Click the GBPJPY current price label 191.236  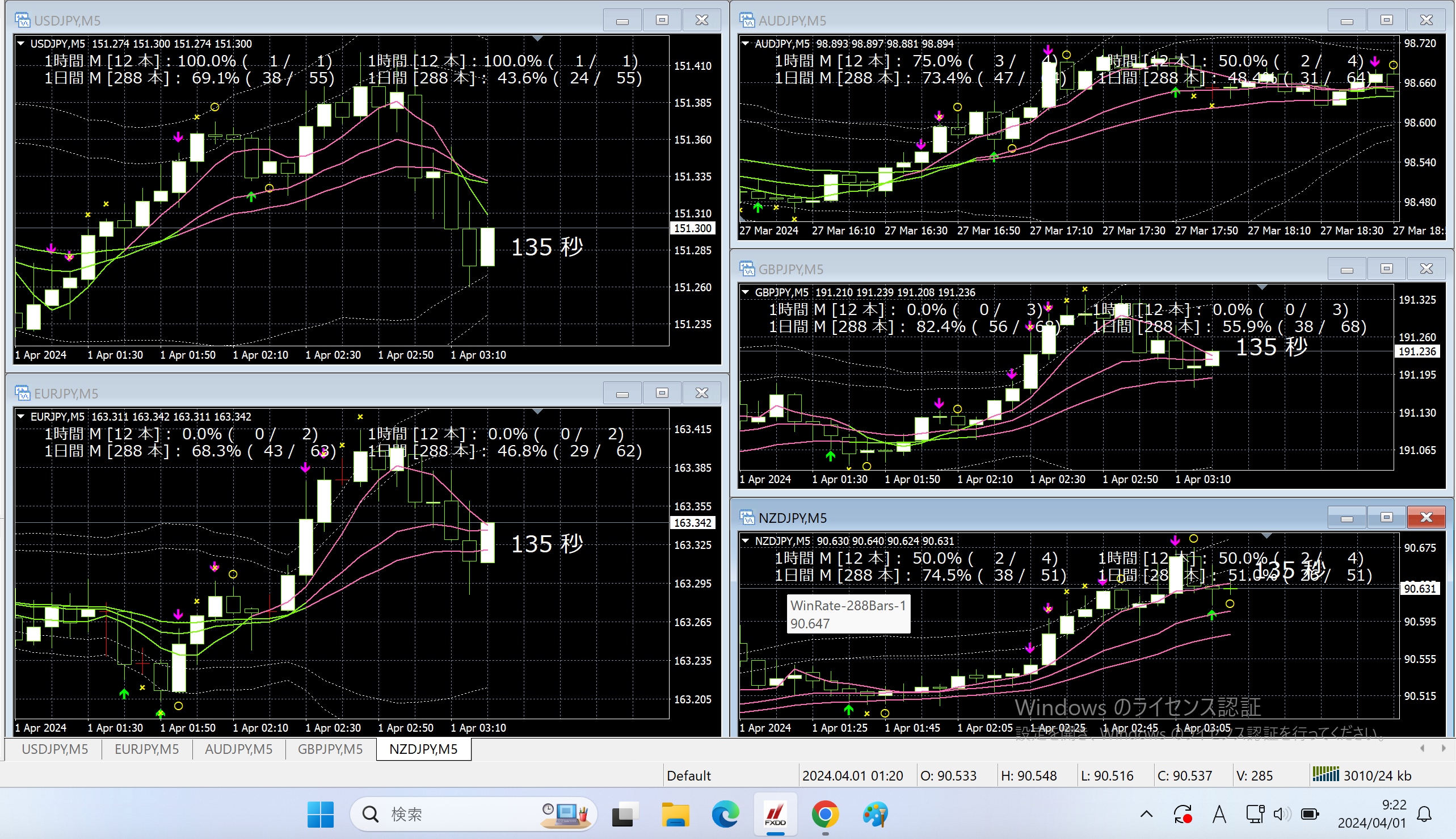[1417, 351]
